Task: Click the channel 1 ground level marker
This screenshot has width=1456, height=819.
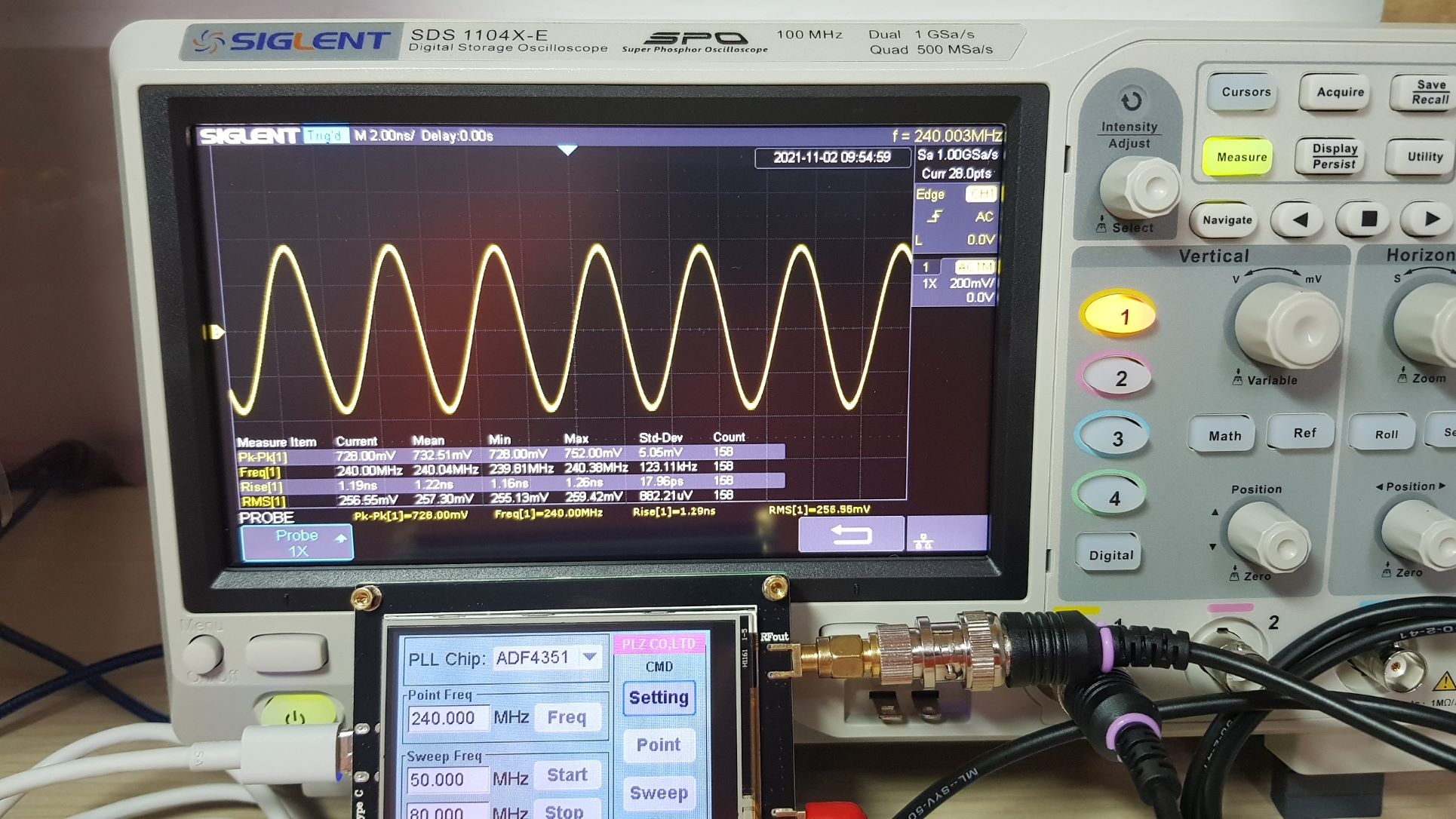Action: (213, 332)
